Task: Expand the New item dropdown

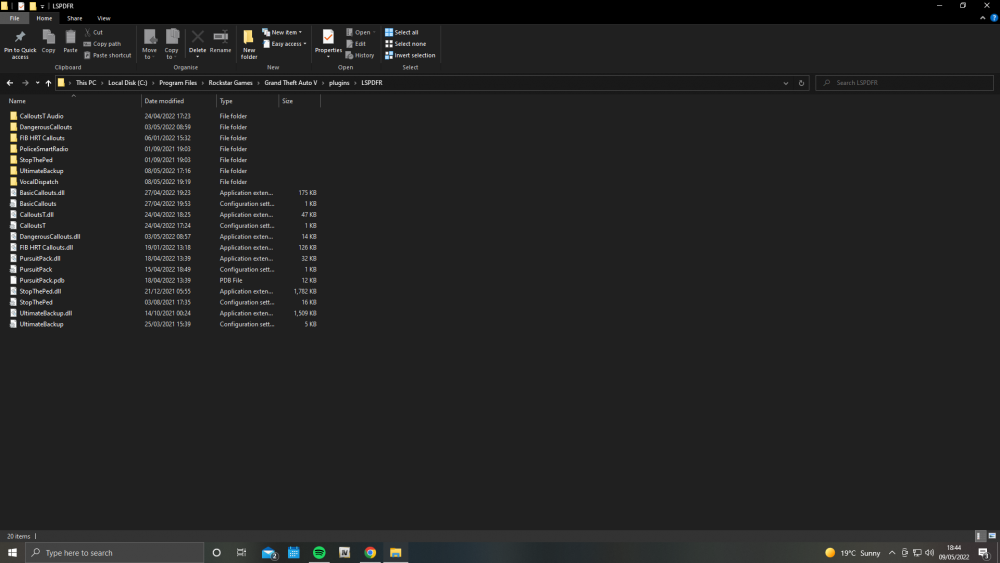Action: [283, 32]
